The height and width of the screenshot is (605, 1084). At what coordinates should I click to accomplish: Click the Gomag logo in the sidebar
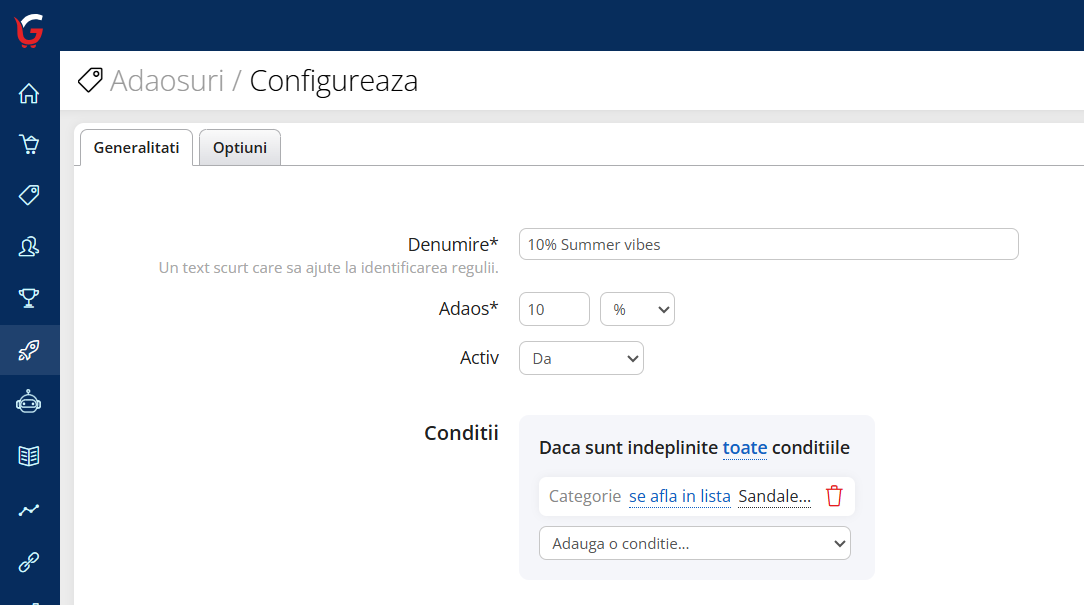(29, 30)
